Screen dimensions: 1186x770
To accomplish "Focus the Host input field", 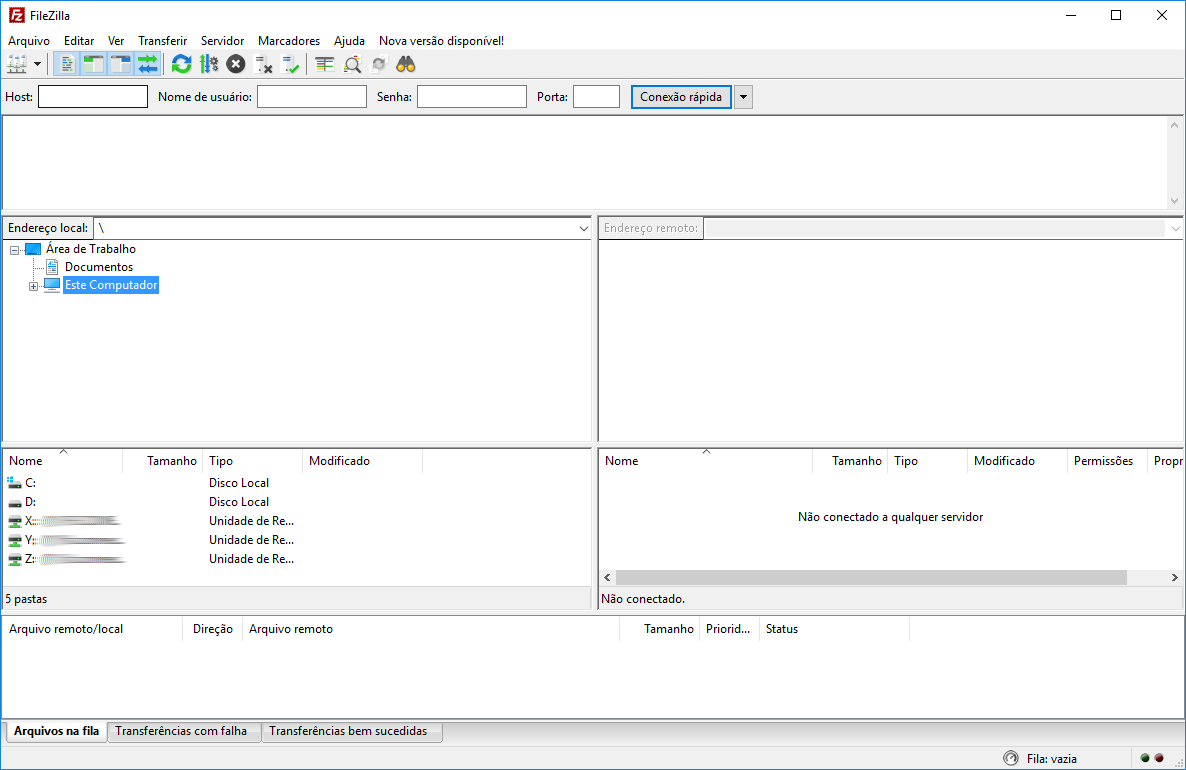I will [93, 97].
